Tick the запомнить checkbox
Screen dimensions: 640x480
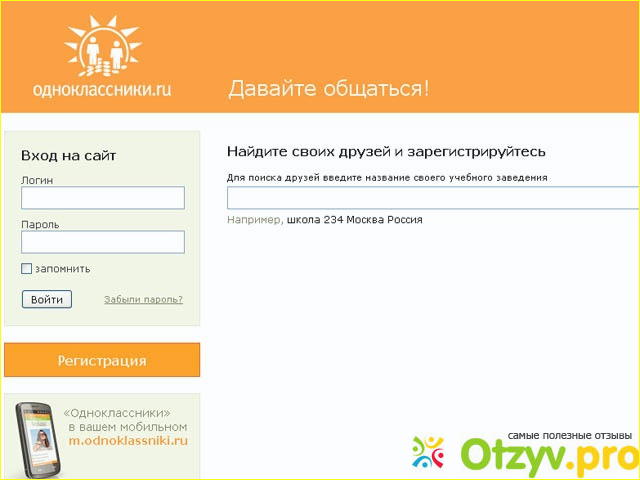click(27, 269)
